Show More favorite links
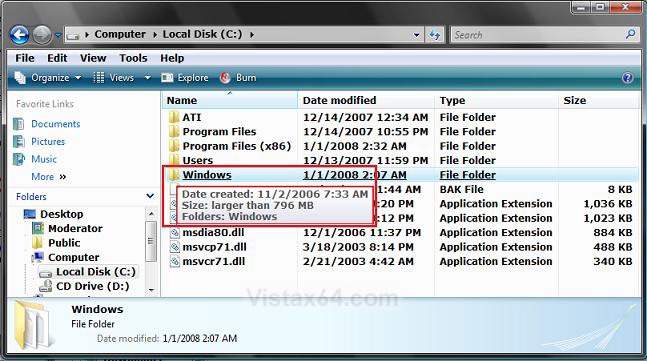The height and width of the screenshot is (361, 647). 49,177
